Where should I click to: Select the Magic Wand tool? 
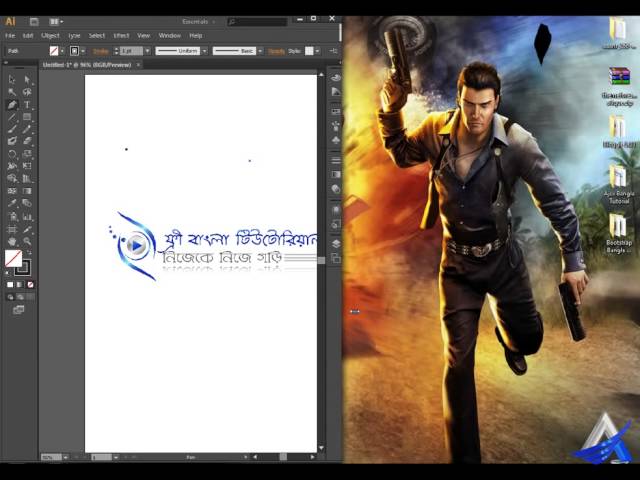pyautogui.click(x=12, y=92)
